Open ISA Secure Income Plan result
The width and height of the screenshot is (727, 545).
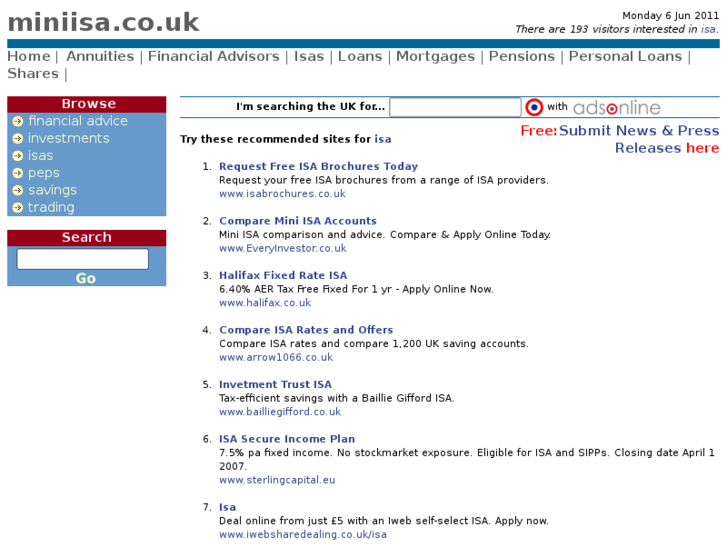click(287, 439)
